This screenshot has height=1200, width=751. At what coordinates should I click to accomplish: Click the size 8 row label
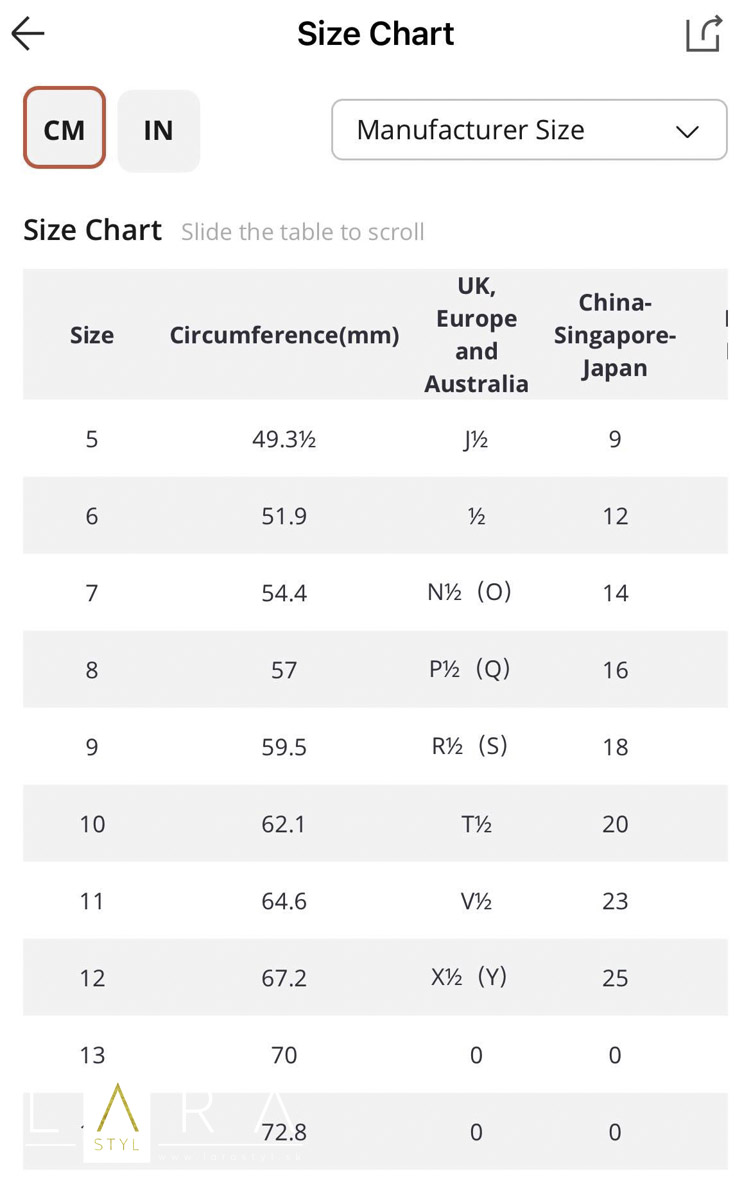click(x=92, y=670)
